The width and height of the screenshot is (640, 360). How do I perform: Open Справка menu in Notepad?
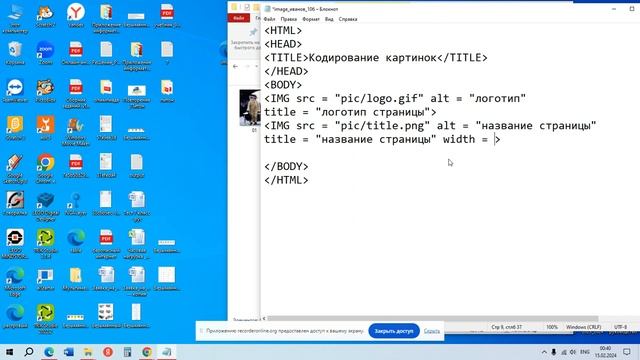[x=348, y=19]
